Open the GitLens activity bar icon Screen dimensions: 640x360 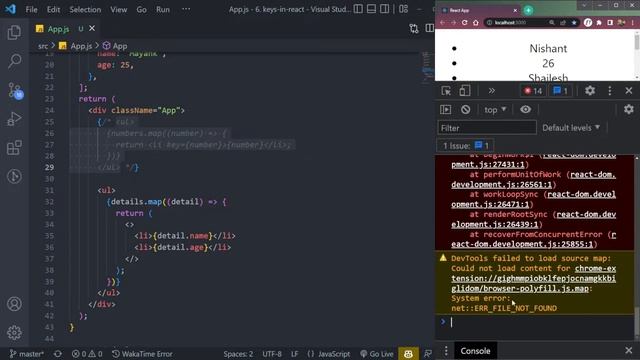coord(14,176)
